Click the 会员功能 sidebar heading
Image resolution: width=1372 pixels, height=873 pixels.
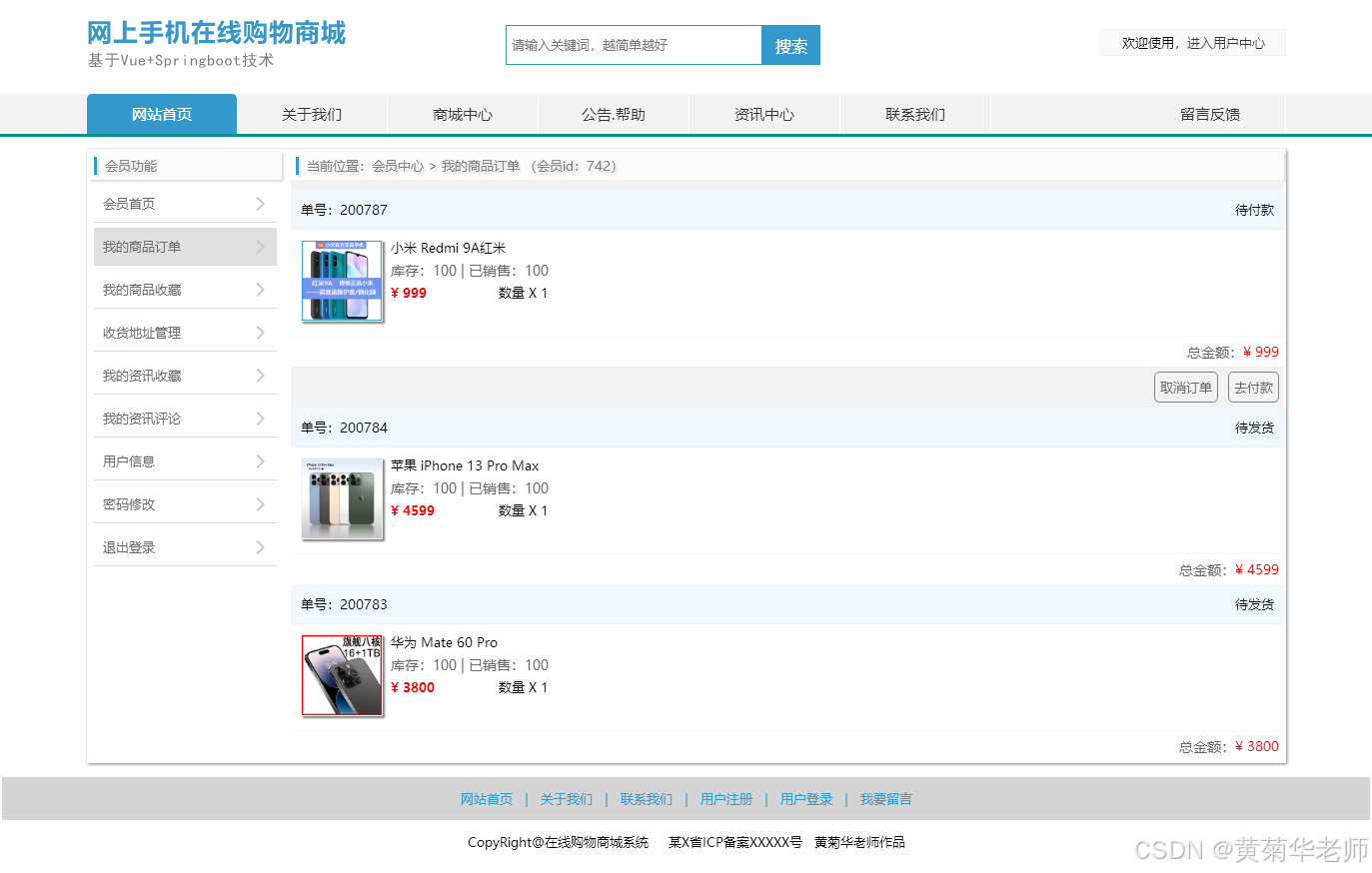(131, 166)
